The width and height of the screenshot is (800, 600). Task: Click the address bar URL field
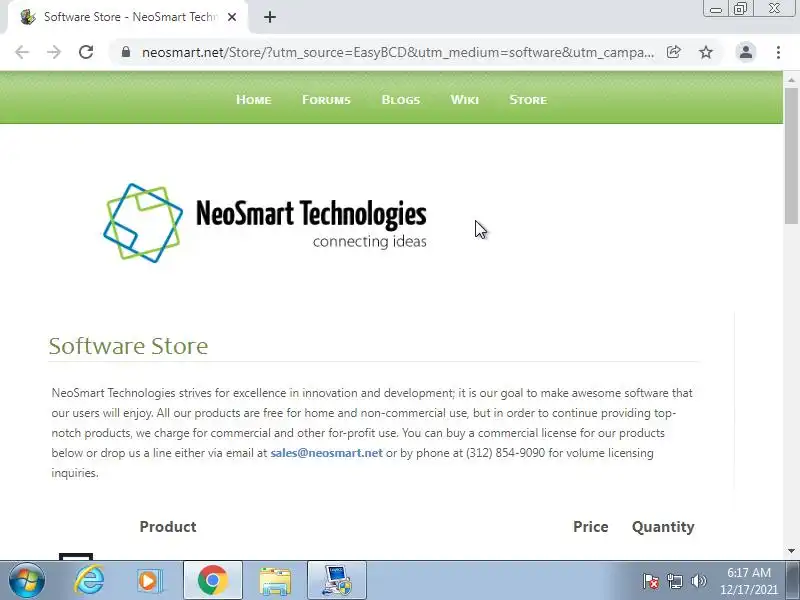(x=398, y=52)
